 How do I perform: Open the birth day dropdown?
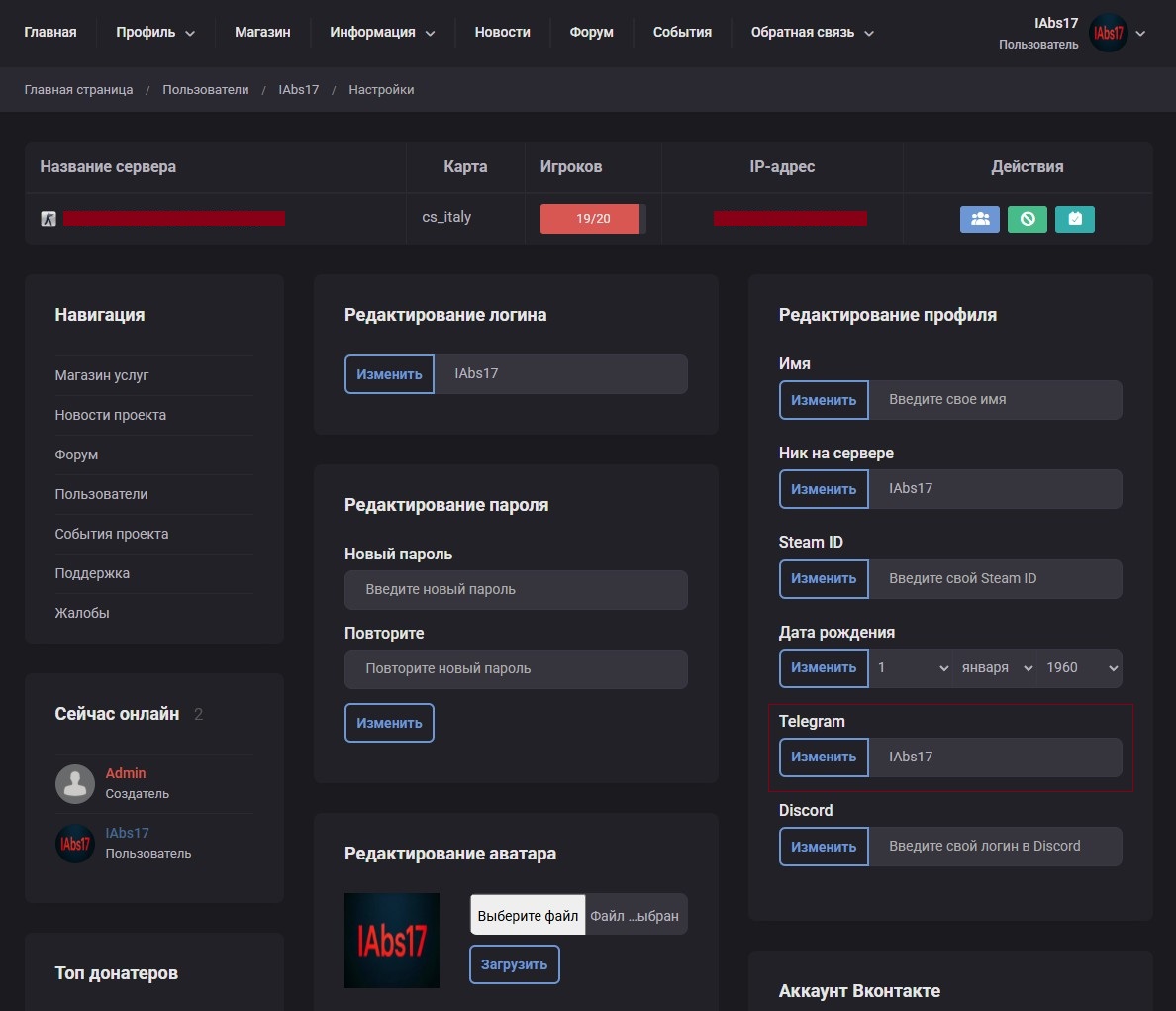point(912,668)
